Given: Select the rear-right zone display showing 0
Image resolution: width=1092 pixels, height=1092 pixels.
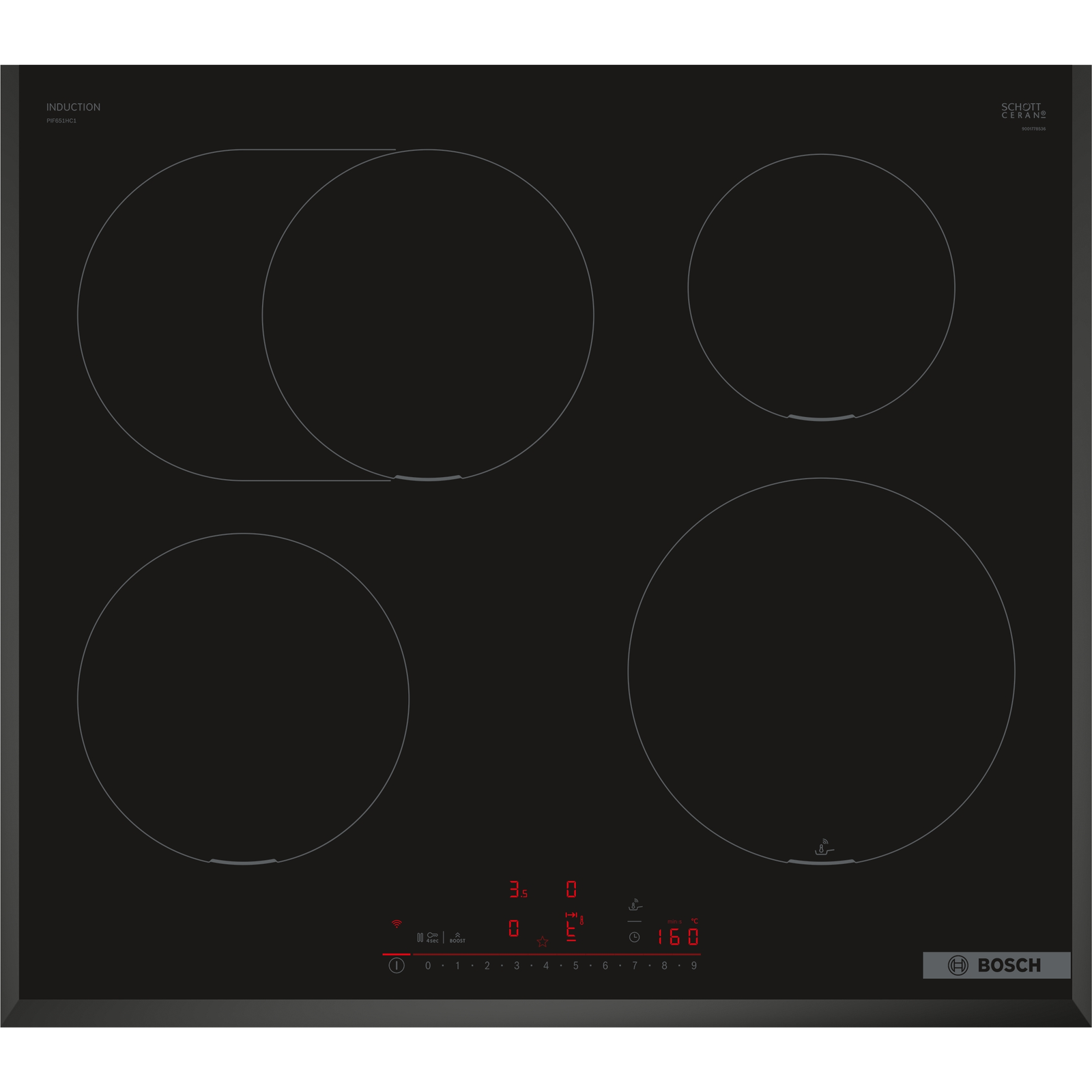Looking at the screenshot, I should point(571,889).
